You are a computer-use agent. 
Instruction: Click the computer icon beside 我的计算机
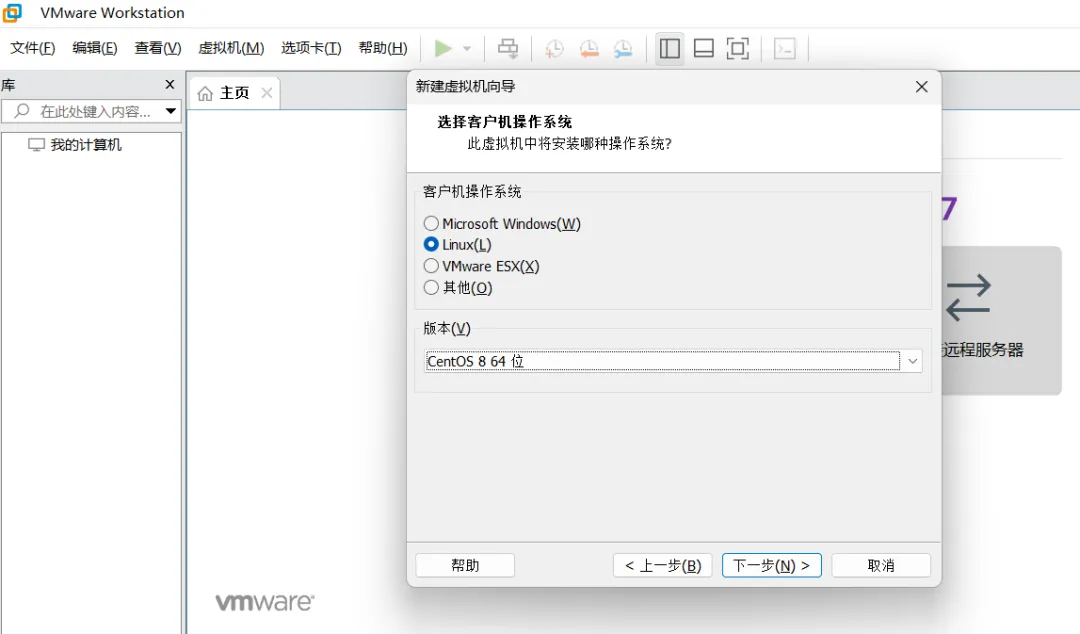(37, 145)
